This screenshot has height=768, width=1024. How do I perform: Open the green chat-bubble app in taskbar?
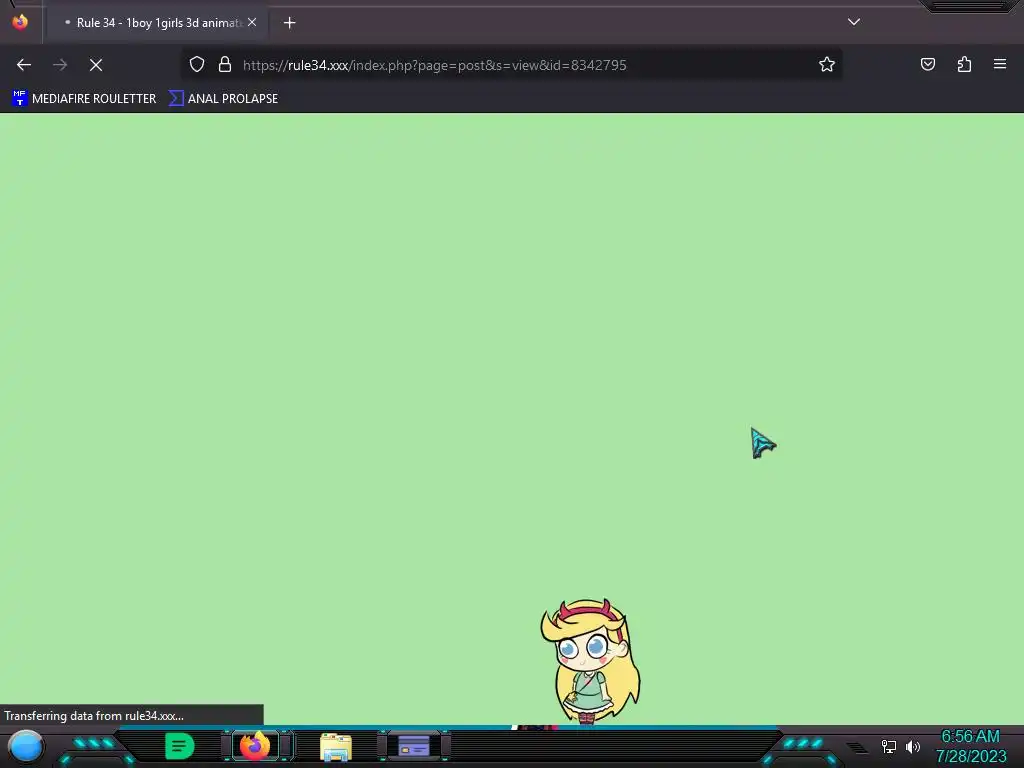pyautogui.click(x=180, y=746)
